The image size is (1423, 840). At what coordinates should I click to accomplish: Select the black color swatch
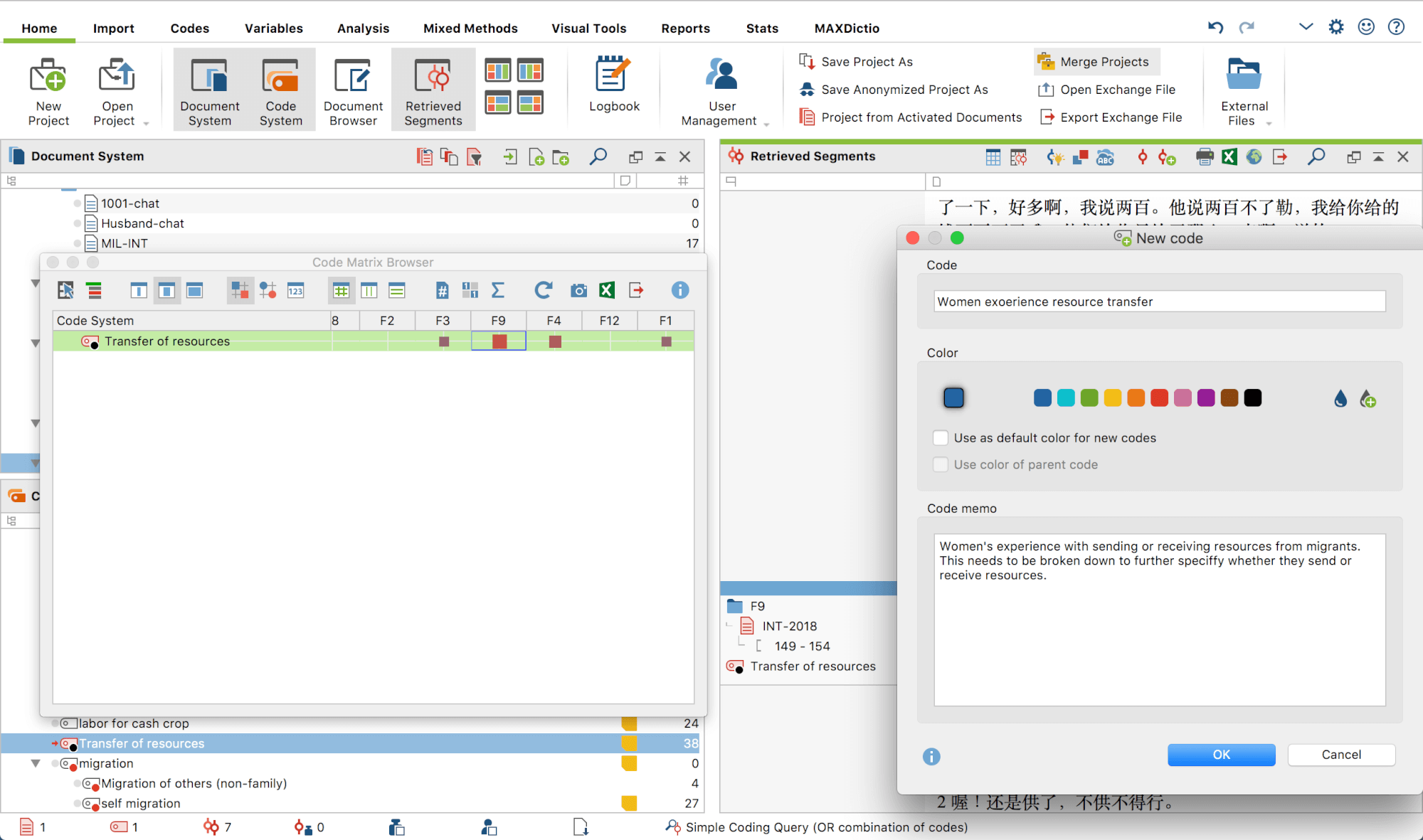[1253, 398]
